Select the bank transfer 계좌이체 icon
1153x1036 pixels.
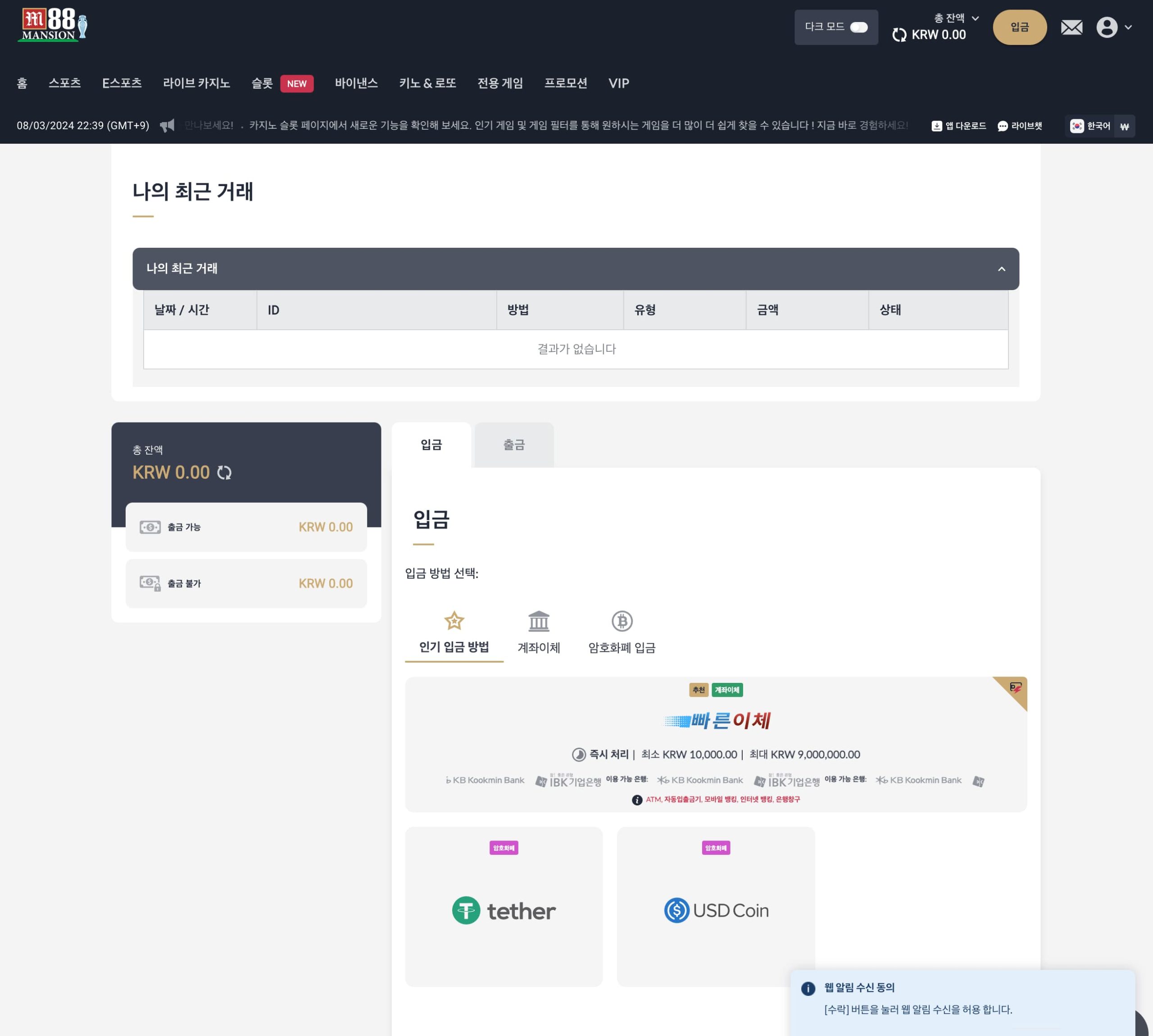[x=538, y=622]
